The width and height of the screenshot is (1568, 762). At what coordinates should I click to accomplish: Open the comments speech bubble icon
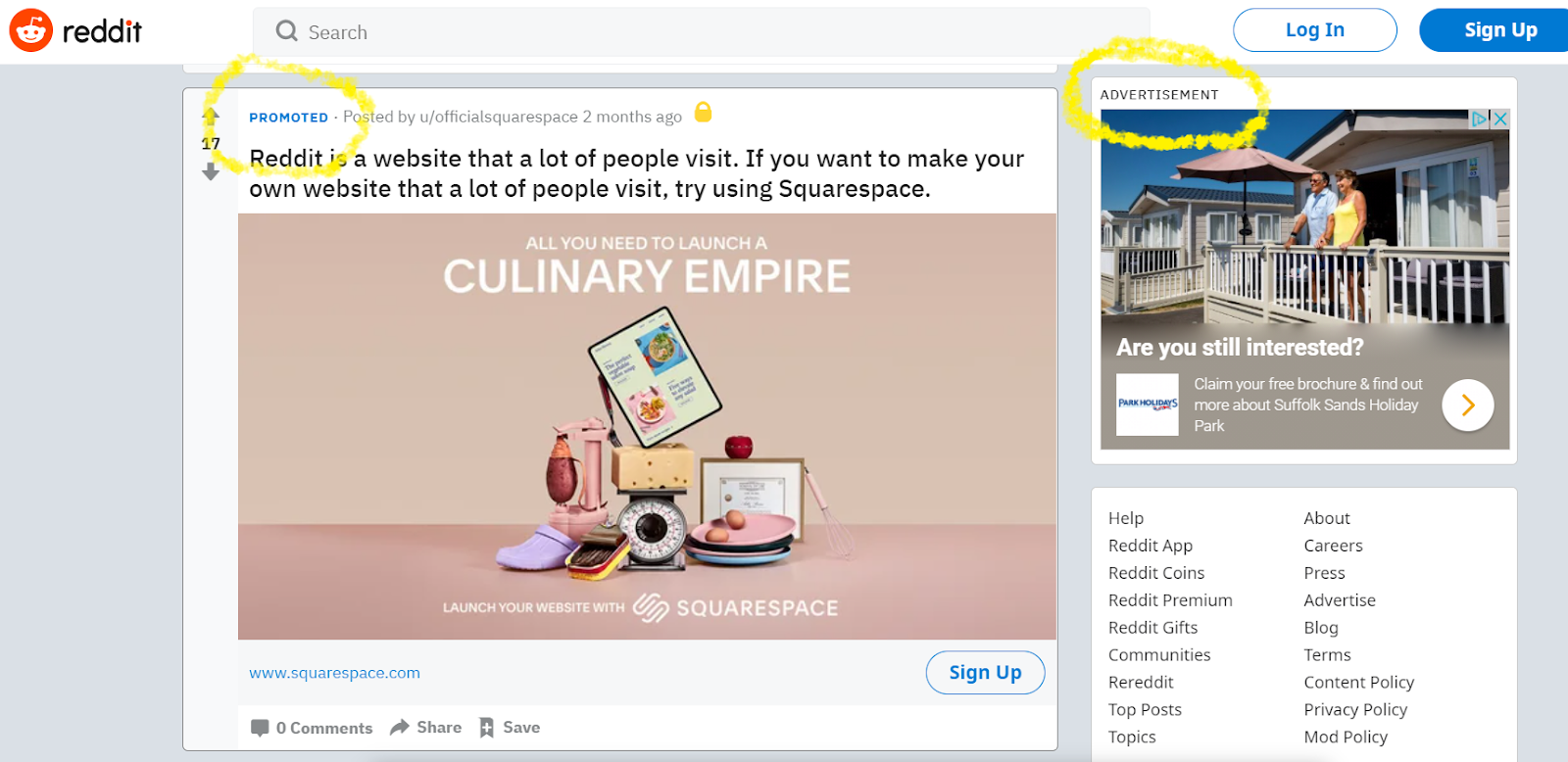coord(260,728)
